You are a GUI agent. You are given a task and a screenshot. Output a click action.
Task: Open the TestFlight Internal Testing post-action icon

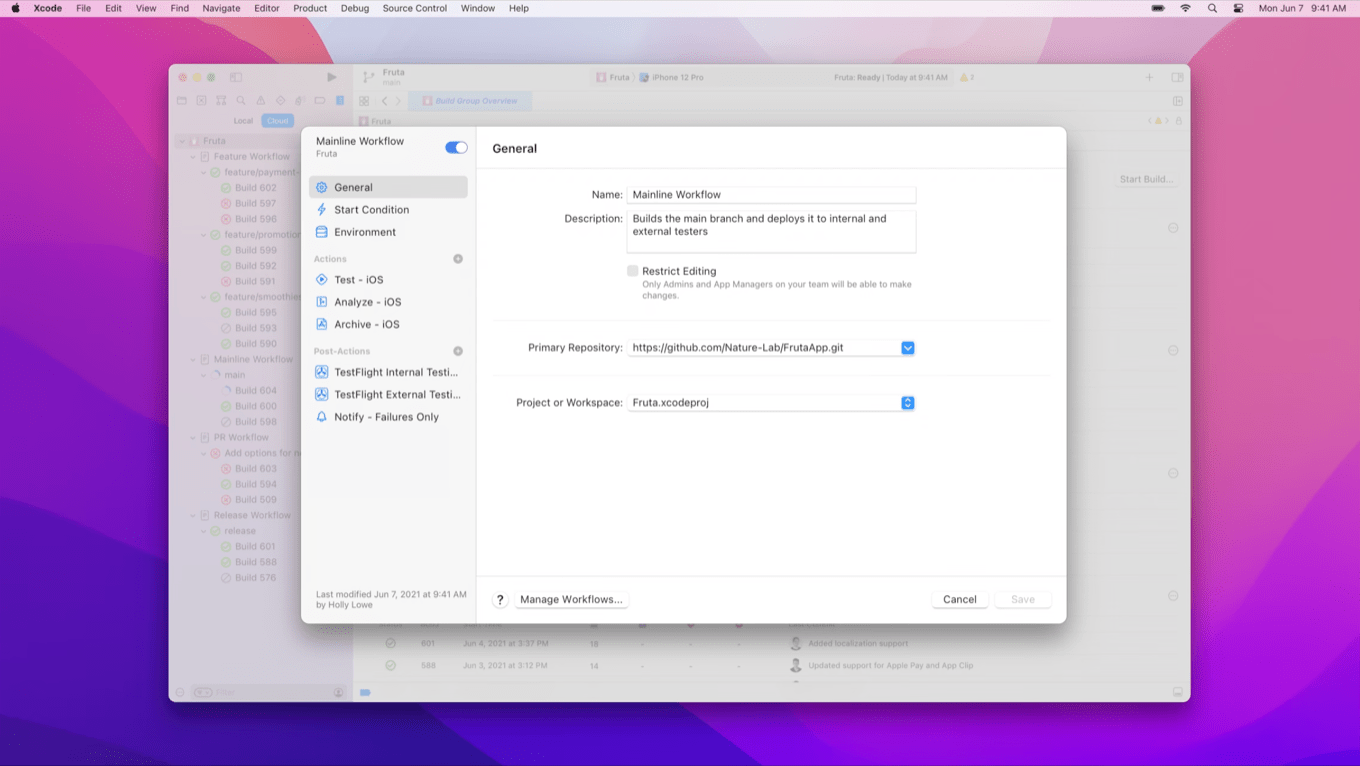coord(322,372)
